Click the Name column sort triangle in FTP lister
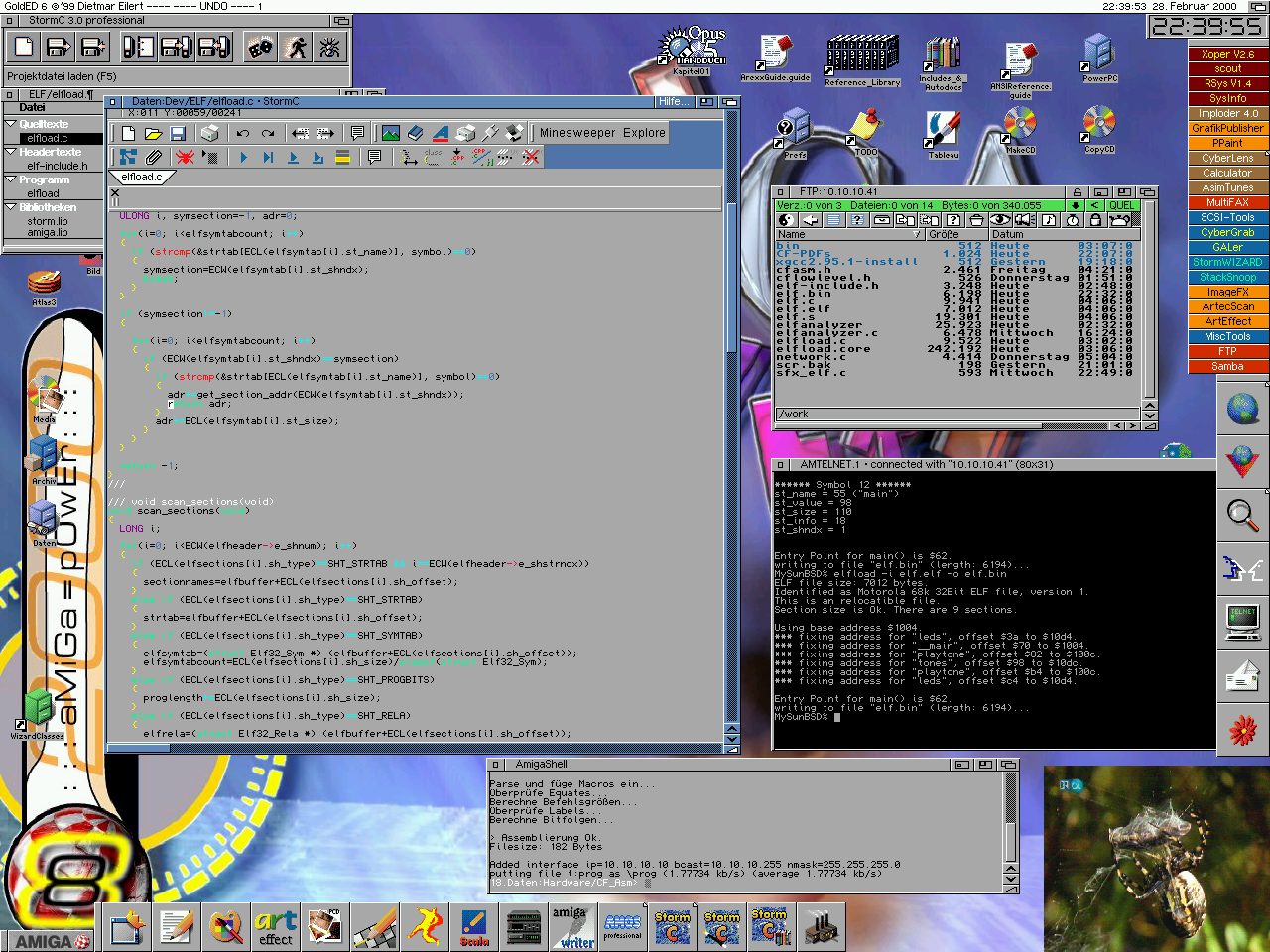Screen dimensions: 1270x952 (917, 235)
